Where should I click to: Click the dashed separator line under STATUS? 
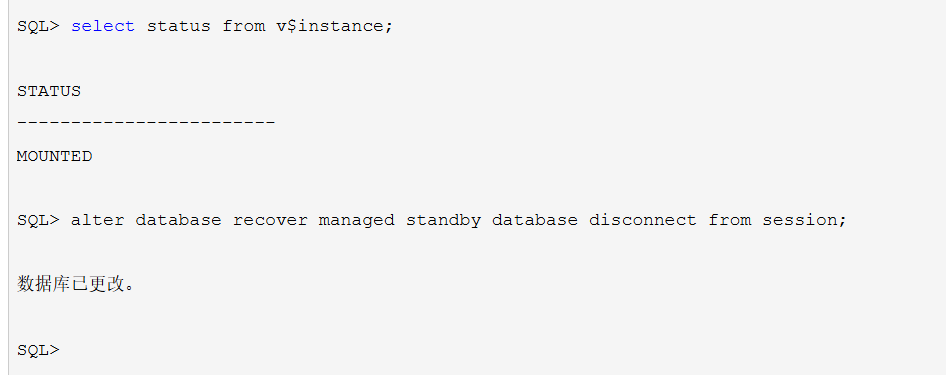click(146, 123)
